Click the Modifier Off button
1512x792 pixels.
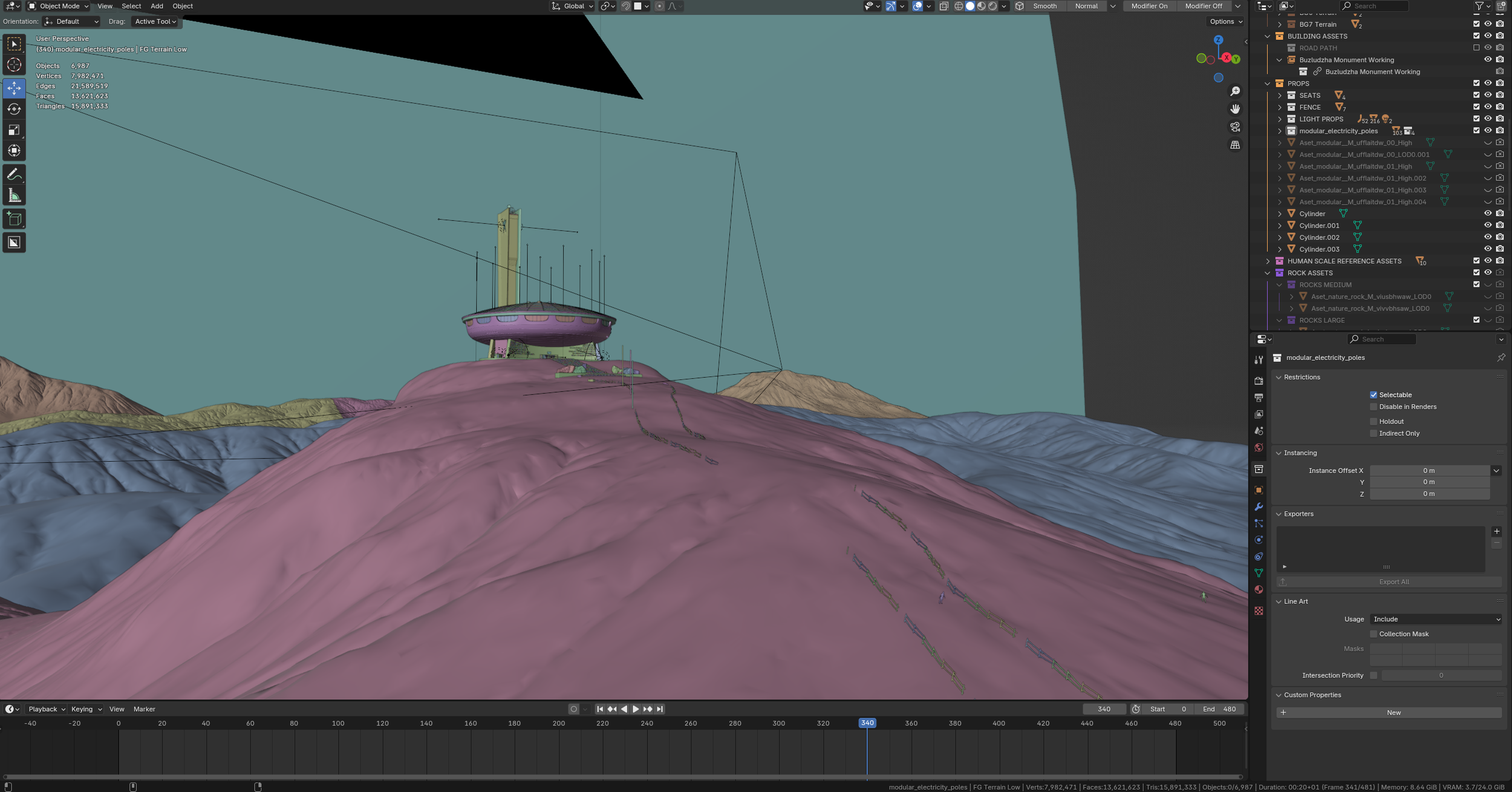click(1204, 6)
